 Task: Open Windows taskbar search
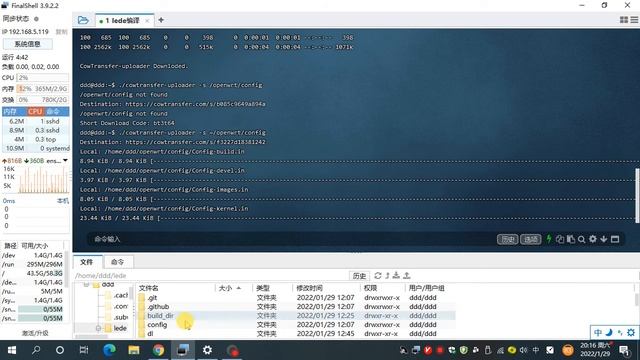[36, 350]
